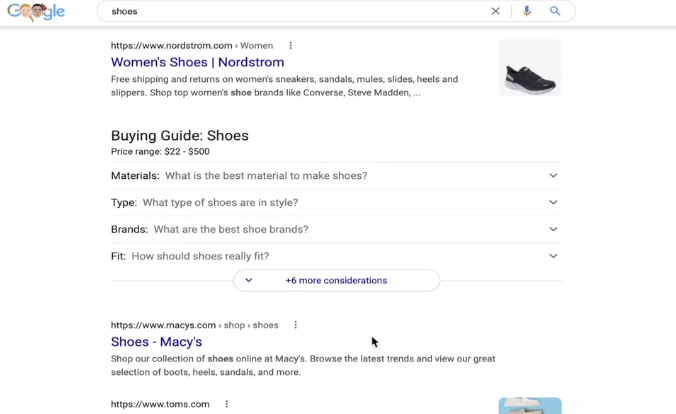Open the three-dot menu for the Nordstrom result

(291, 45)
